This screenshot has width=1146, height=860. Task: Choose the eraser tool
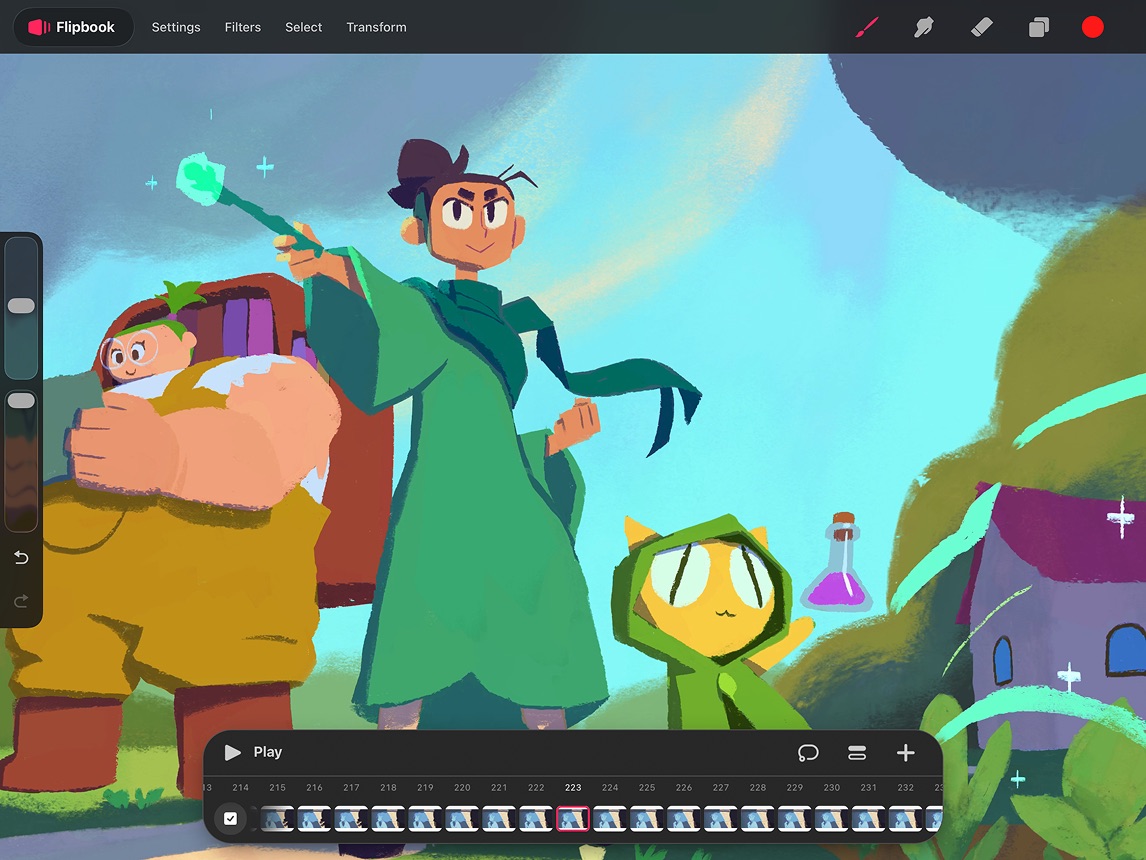(981, 27)
